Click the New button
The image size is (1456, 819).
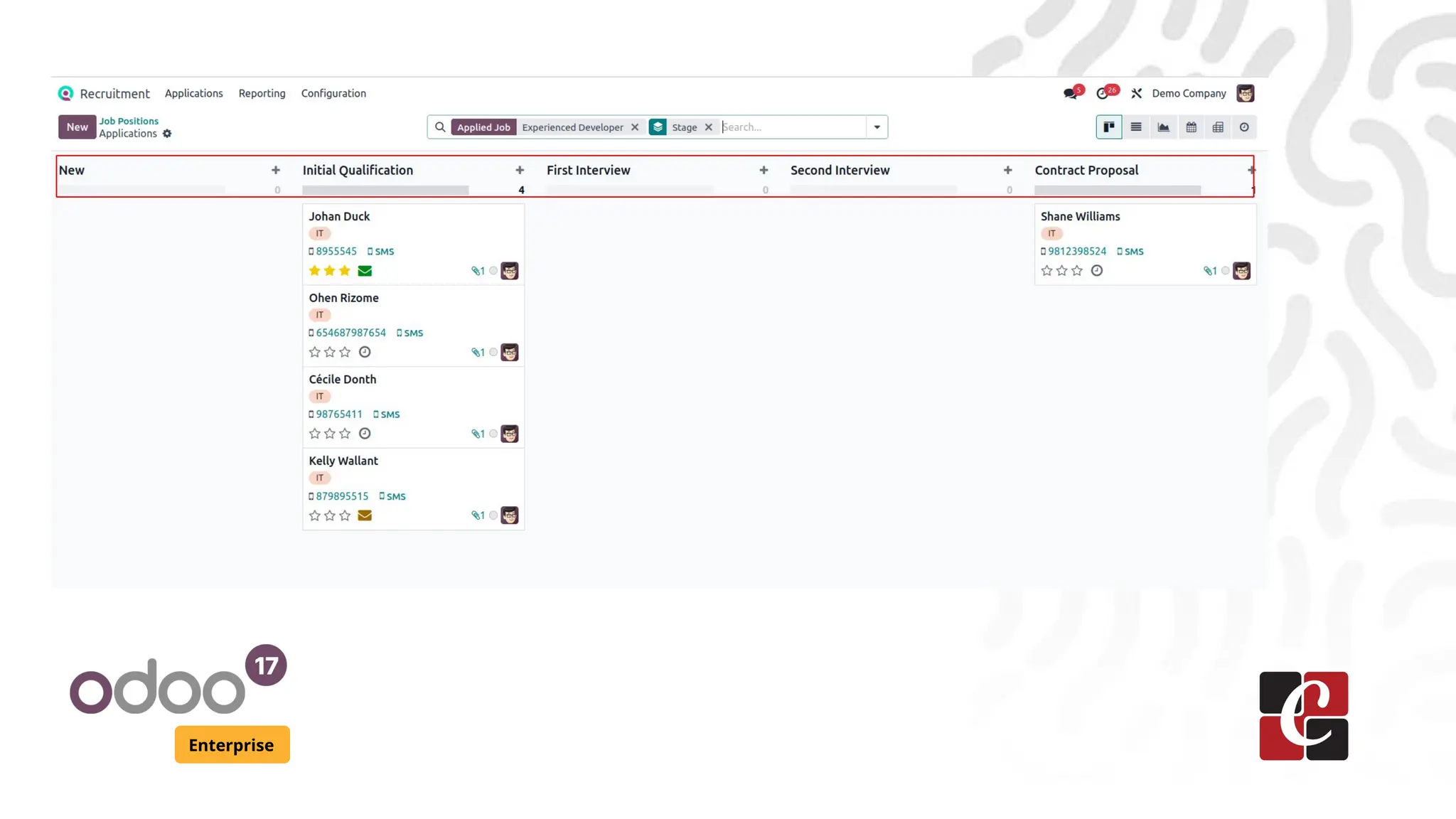click(x=77, y=127)
